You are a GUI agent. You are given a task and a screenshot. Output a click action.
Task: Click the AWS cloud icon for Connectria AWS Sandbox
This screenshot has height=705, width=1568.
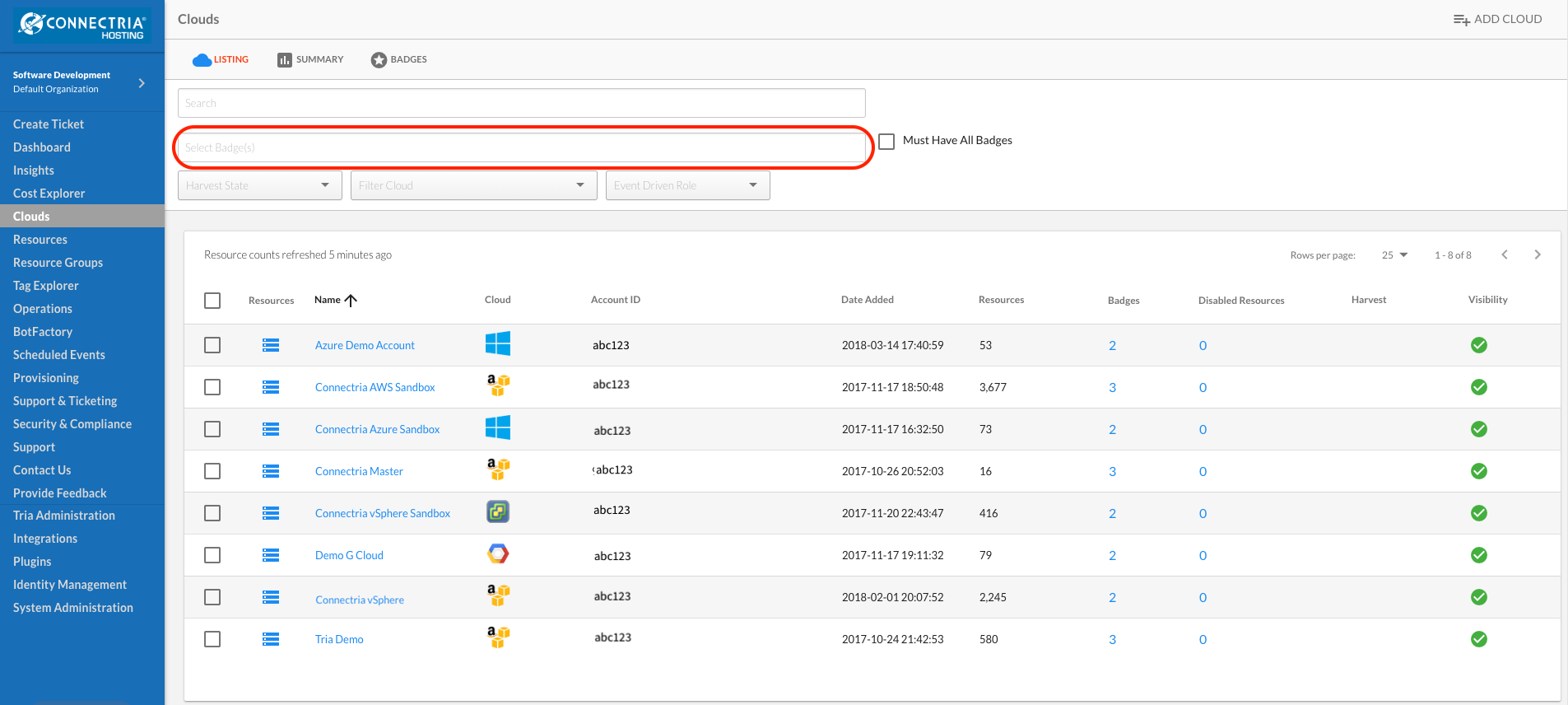point(498,385)
